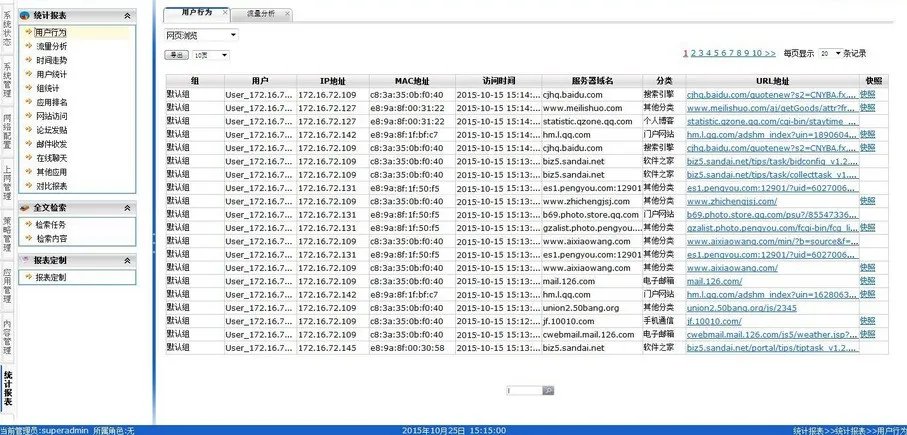Open the 网页浏览 behavior type dropdown

201,35
